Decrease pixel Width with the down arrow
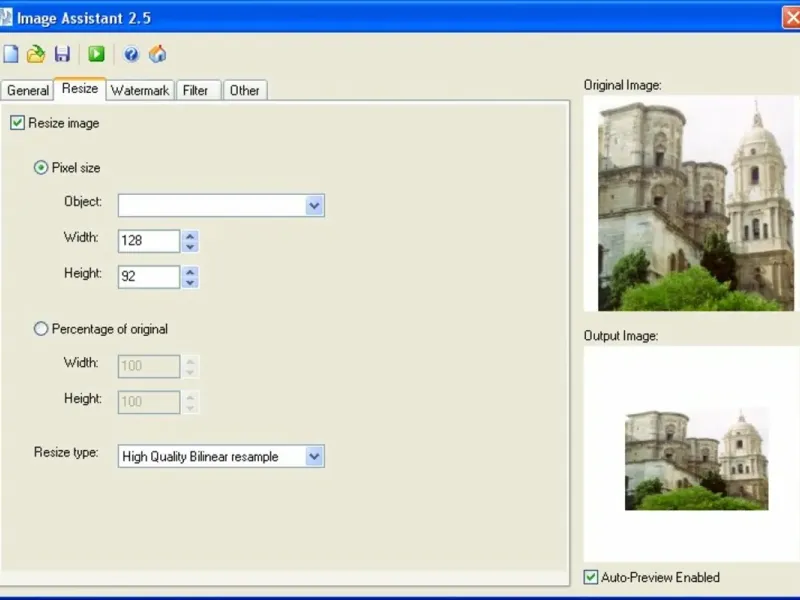The width and height of the screenshot is (800, 600). pyautogui.click(x=190, y=247)
